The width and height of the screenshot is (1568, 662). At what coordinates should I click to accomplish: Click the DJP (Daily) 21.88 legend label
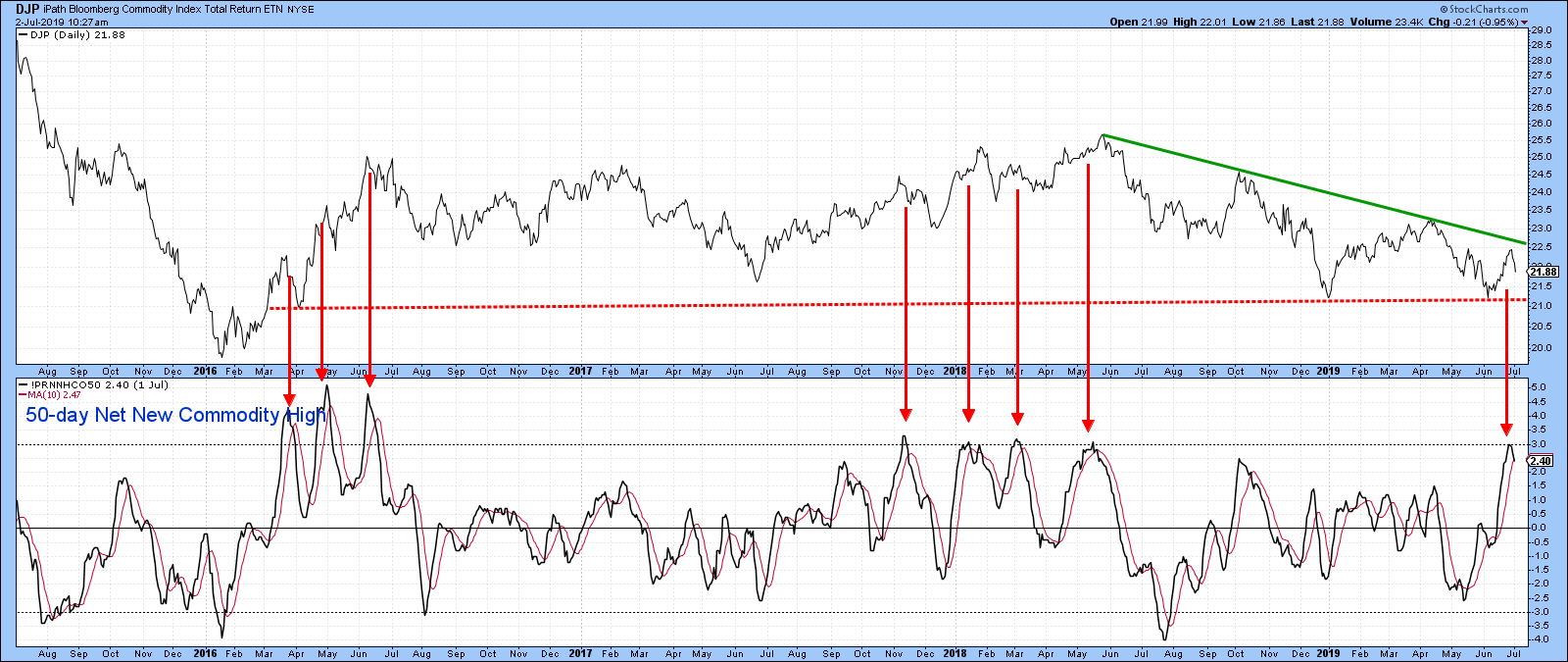coord(77,35)
